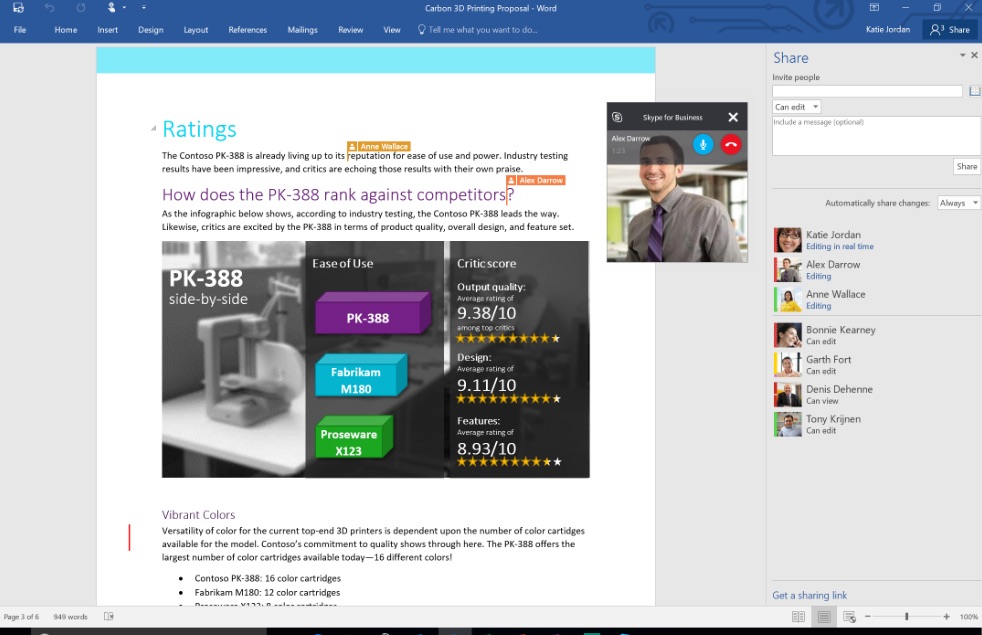Image resolution: width=982 pixels, height=635 pixels.
Task: Click the Share button in Share pane
Action: pos(966,167)
